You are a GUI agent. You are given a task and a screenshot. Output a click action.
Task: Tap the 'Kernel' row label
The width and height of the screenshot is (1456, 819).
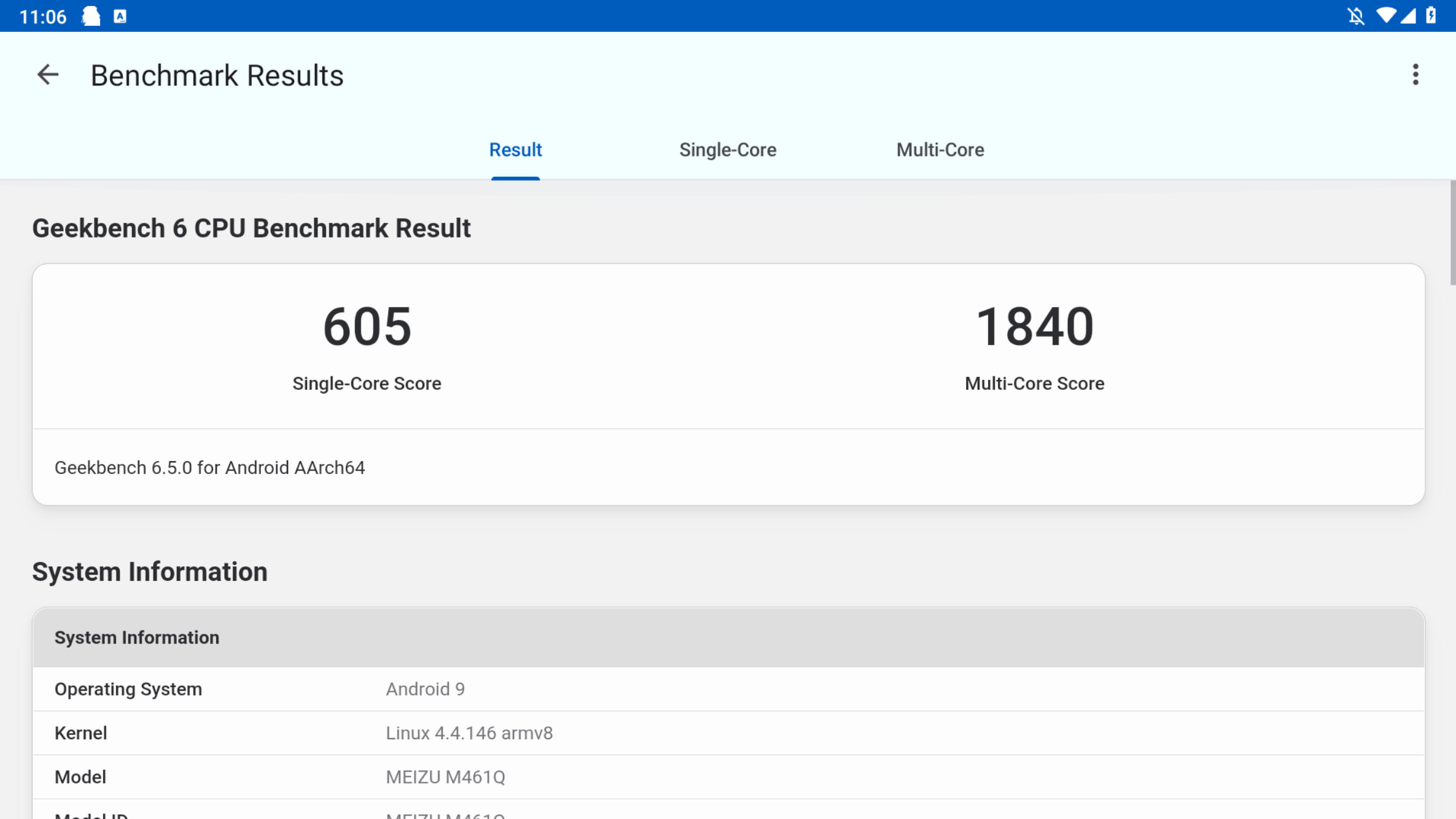tap(80, 734)
